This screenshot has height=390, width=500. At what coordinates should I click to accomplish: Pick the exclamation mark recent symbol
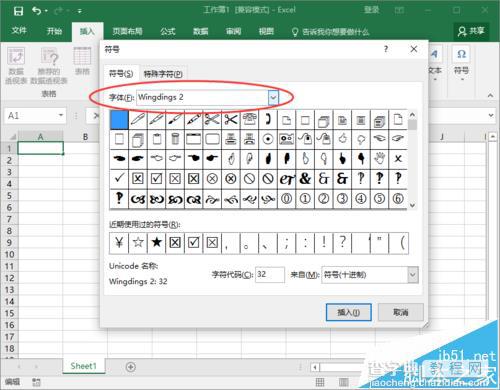[324, 243]
